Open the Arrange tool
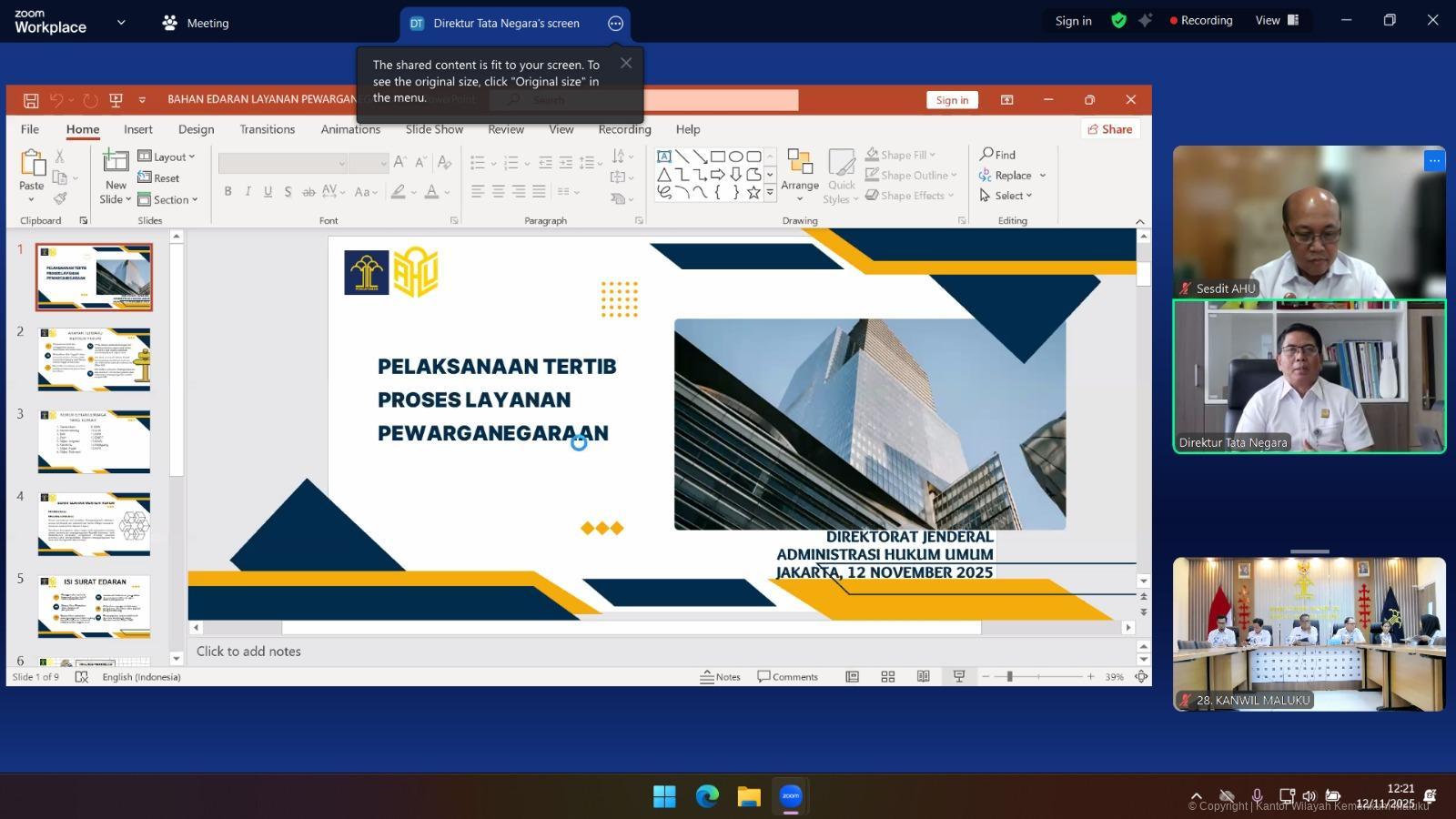Image resolution: width=1456 pixels, height=819 pixels. [x=799, y=172]
